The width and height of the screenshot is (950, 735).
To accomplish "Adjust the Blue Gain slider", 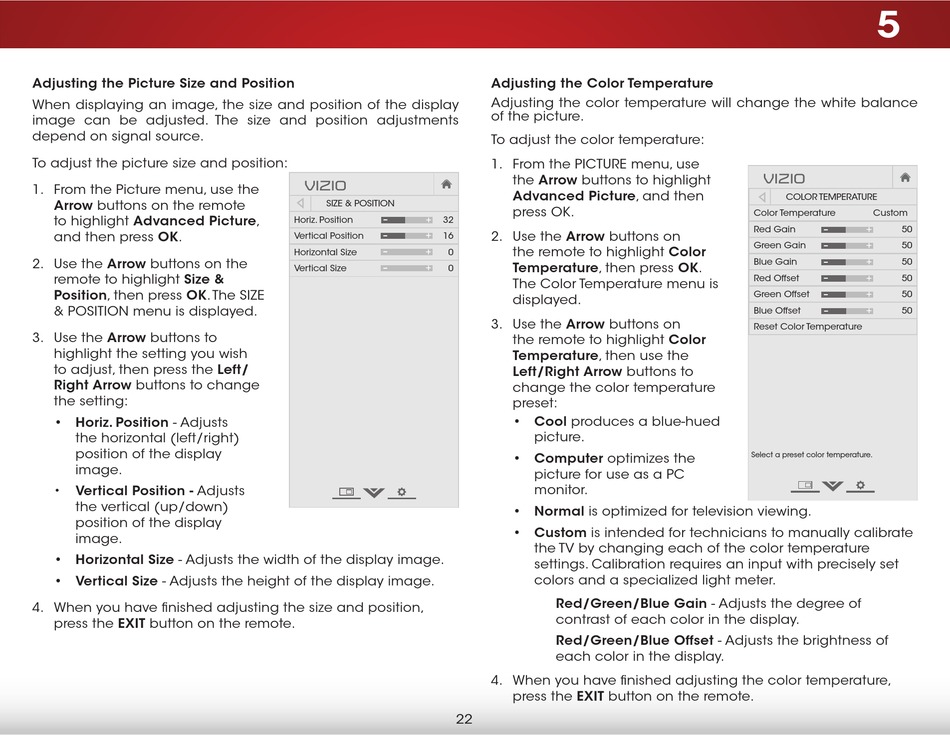I will pos(847,262).
